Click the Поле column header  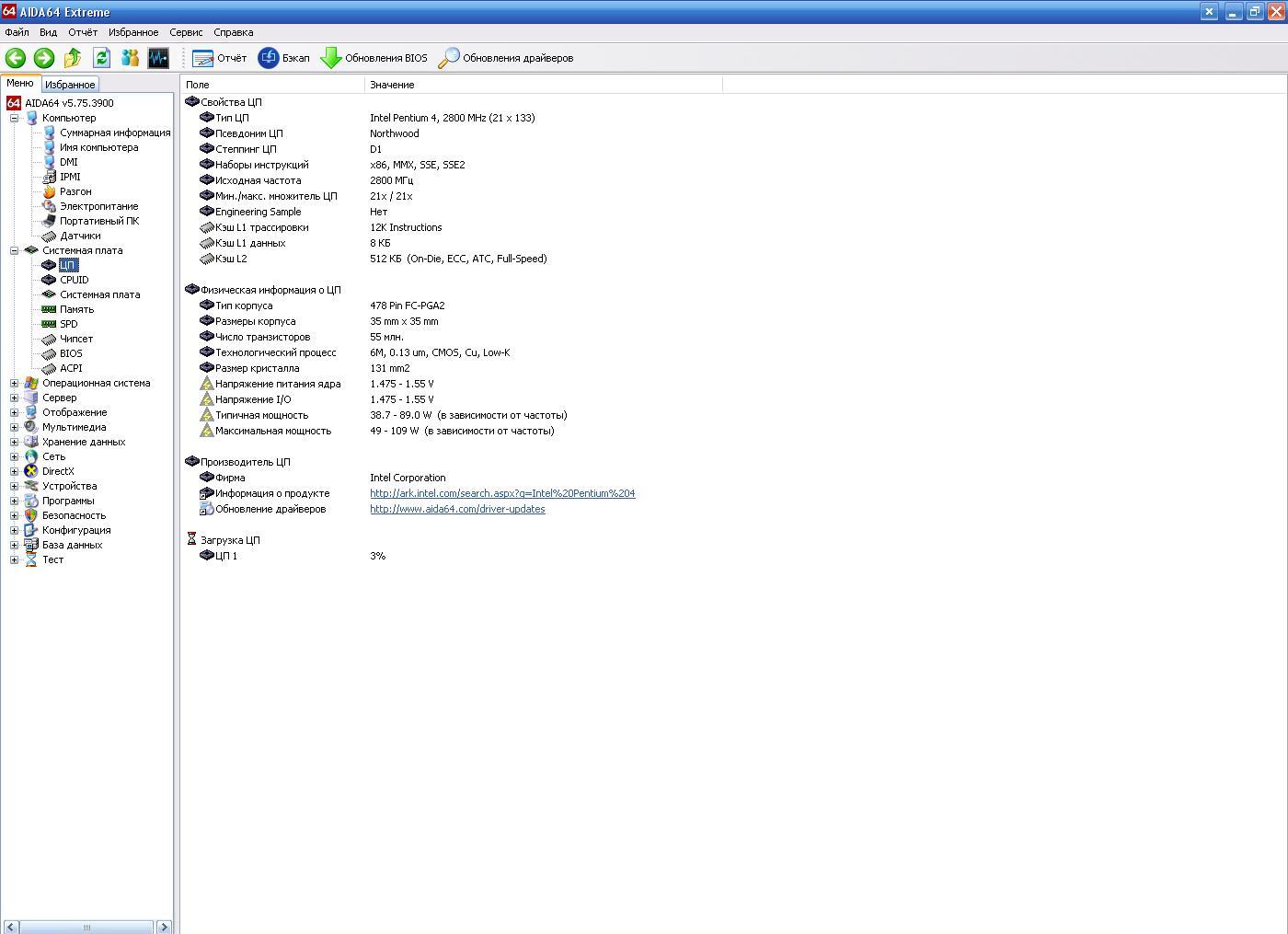272,85
